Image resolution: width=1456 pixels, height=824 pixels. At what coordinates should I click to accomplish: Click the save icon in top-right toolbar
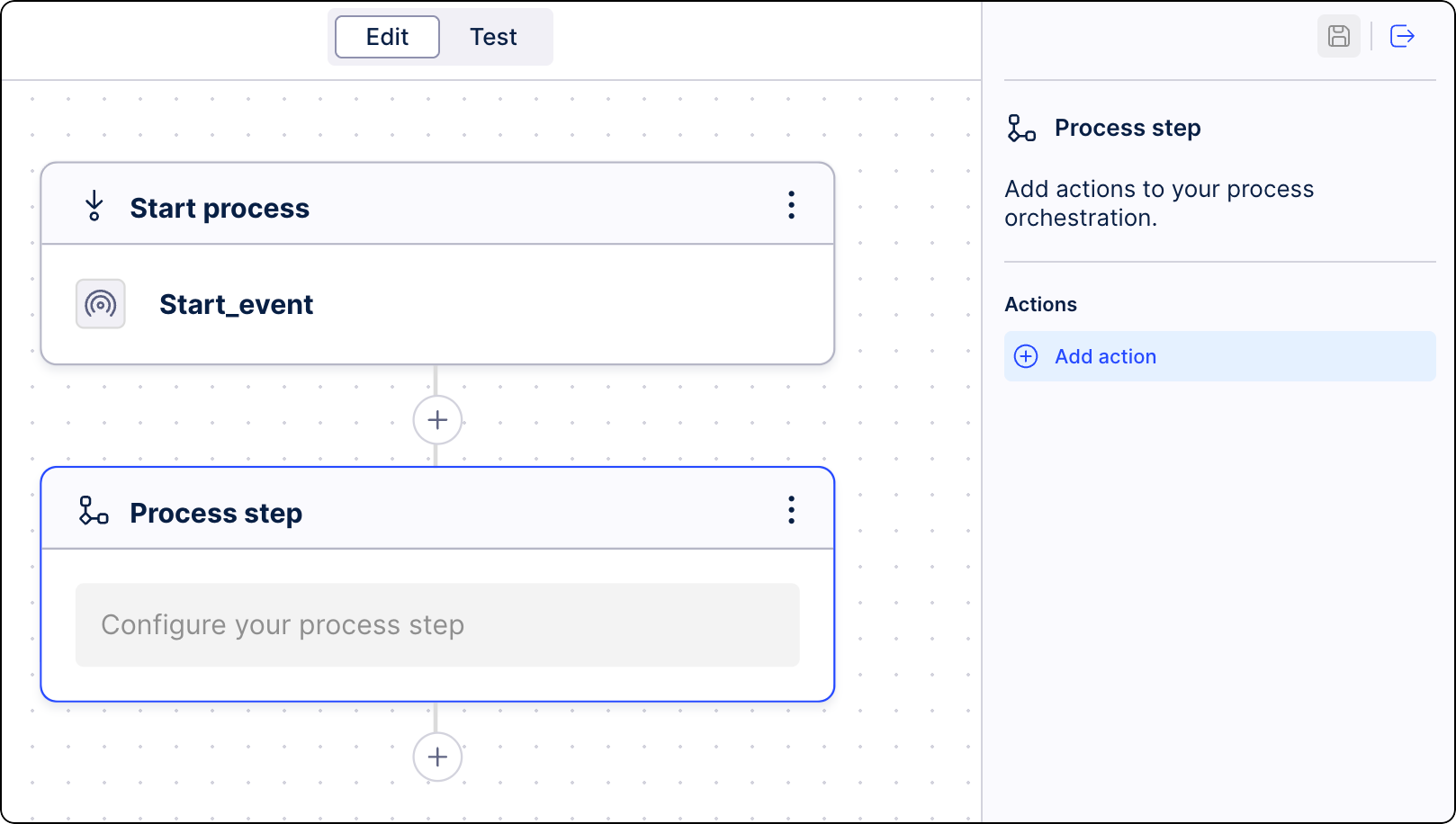(1338, 36)
